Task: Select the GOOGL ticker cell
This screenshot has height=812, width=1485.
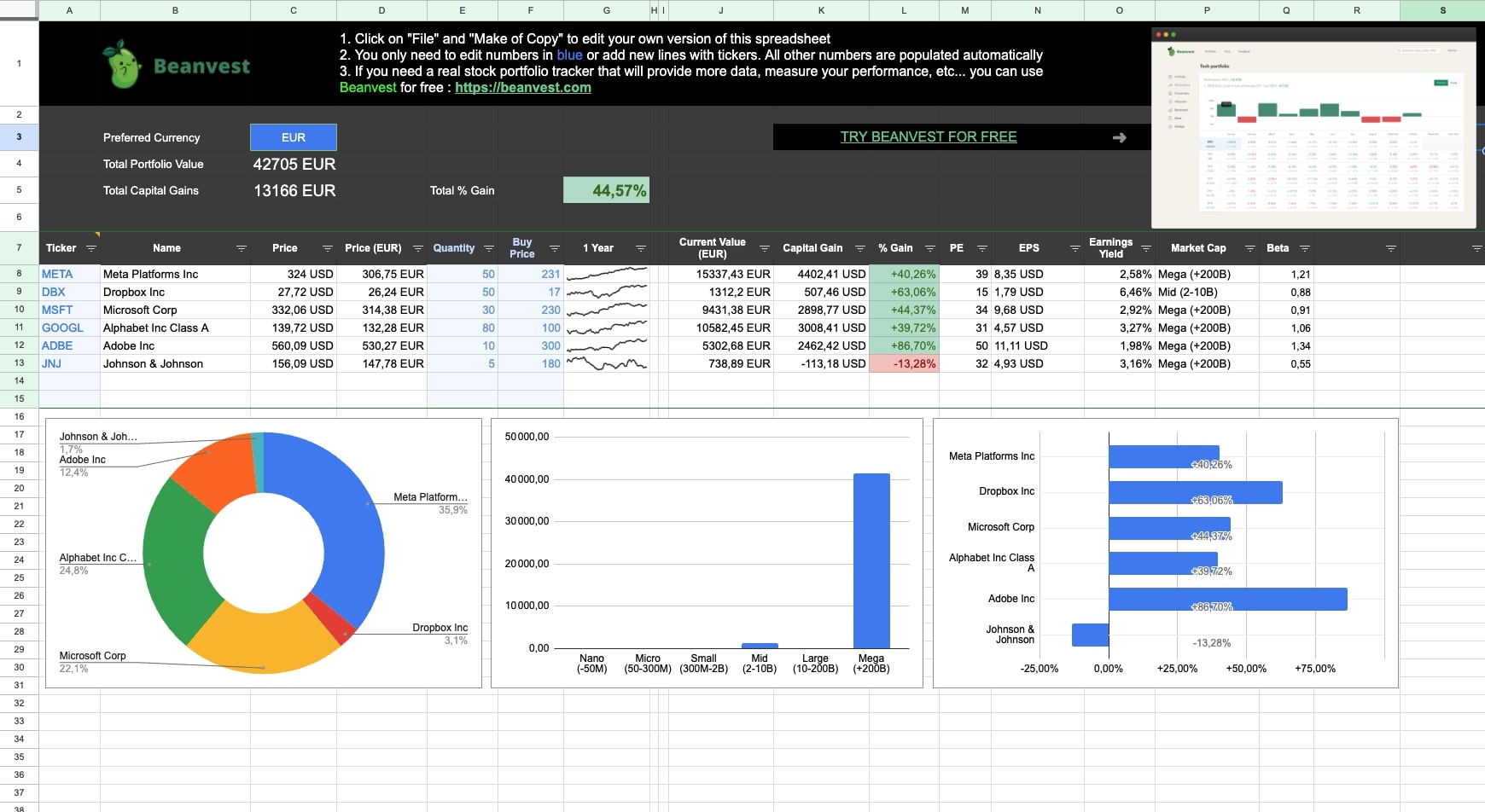Action: pyautogui.click(x=70, y=328)
